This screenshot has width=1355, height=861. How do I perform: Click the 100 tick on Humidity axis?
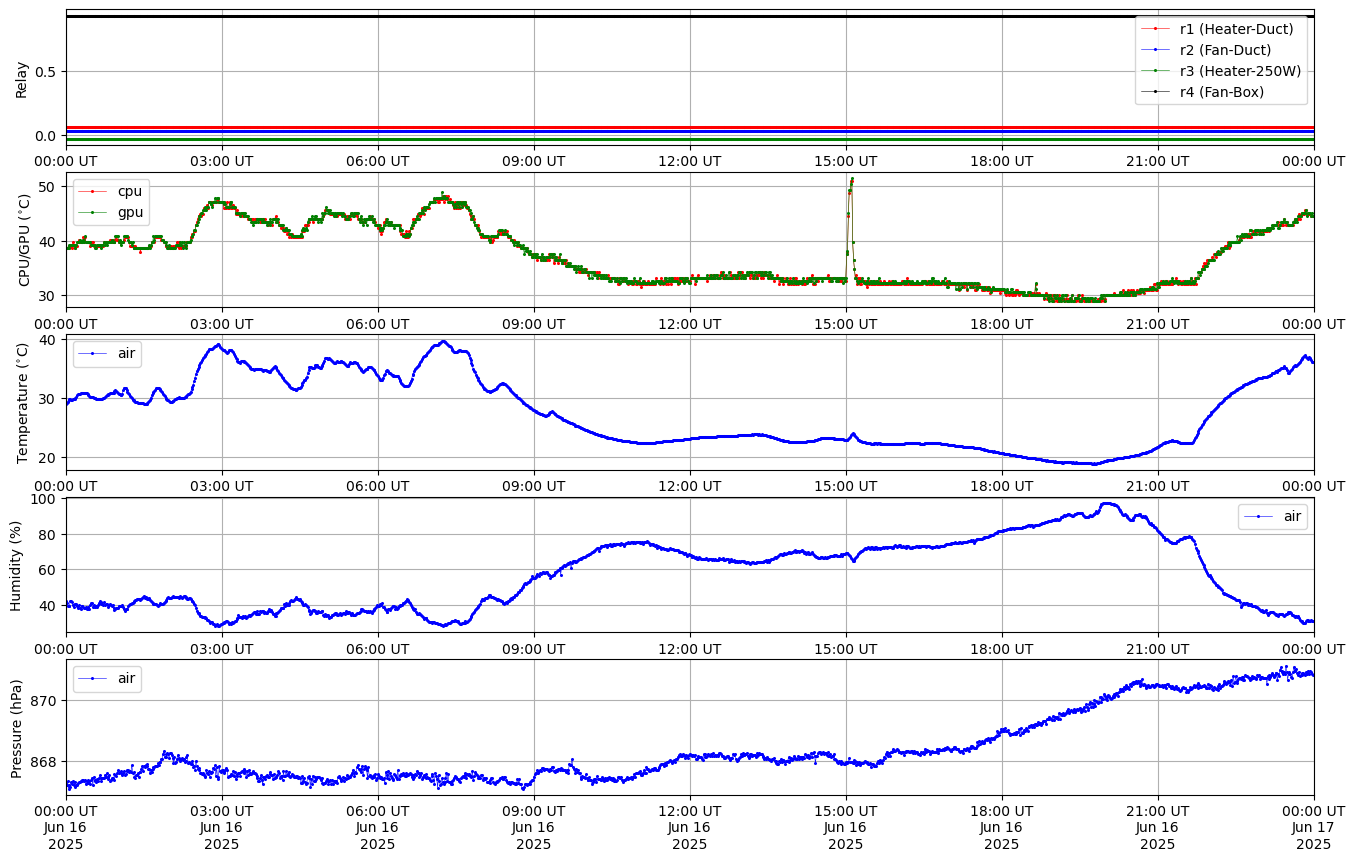[x=46, y=499]
